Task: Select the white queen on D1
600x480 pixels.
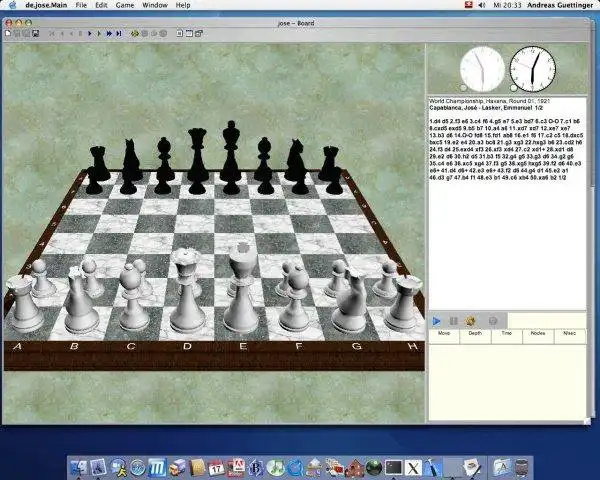Action: (188, 291)
